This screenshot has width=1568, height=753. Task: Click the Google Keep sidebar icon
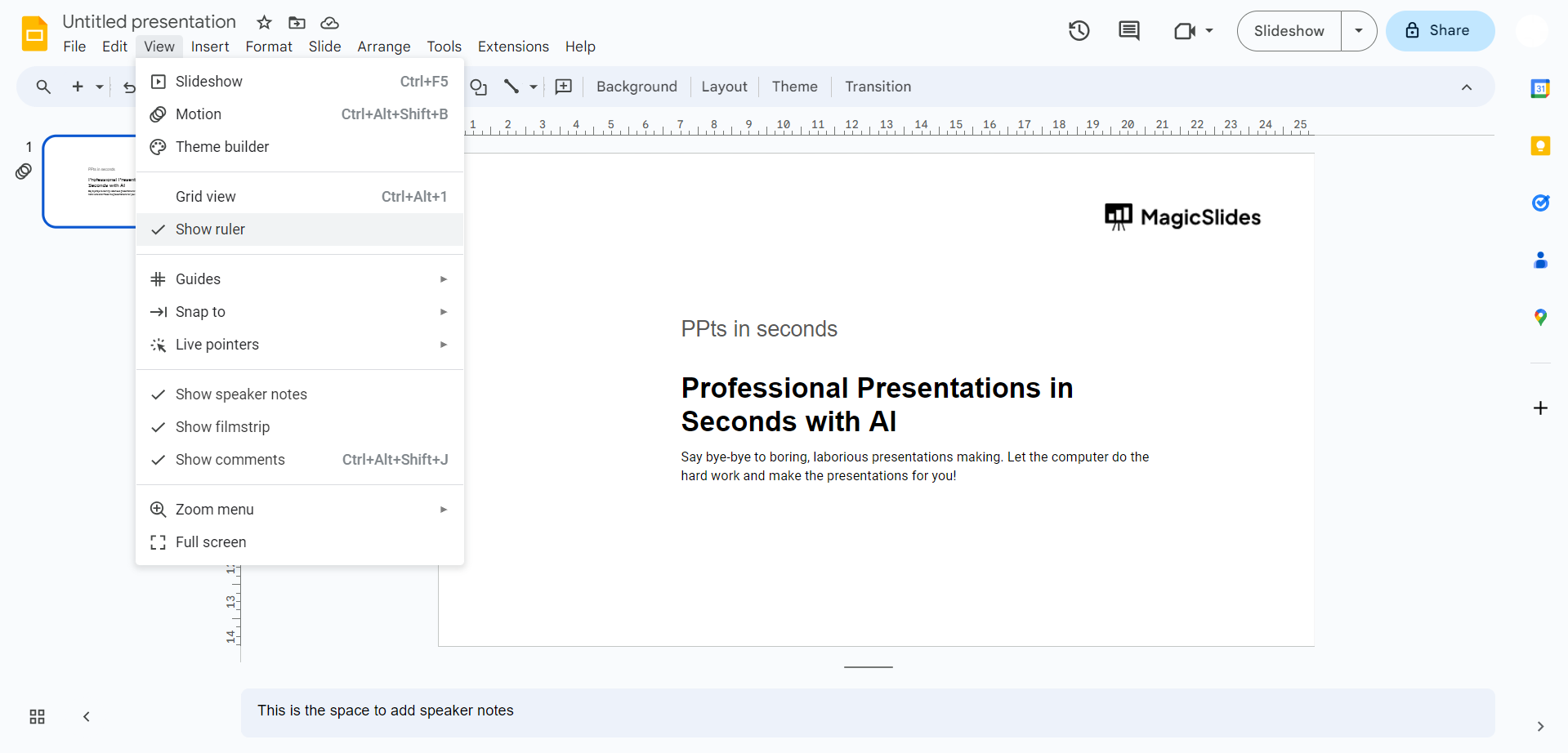click(x=1539, y=146)
